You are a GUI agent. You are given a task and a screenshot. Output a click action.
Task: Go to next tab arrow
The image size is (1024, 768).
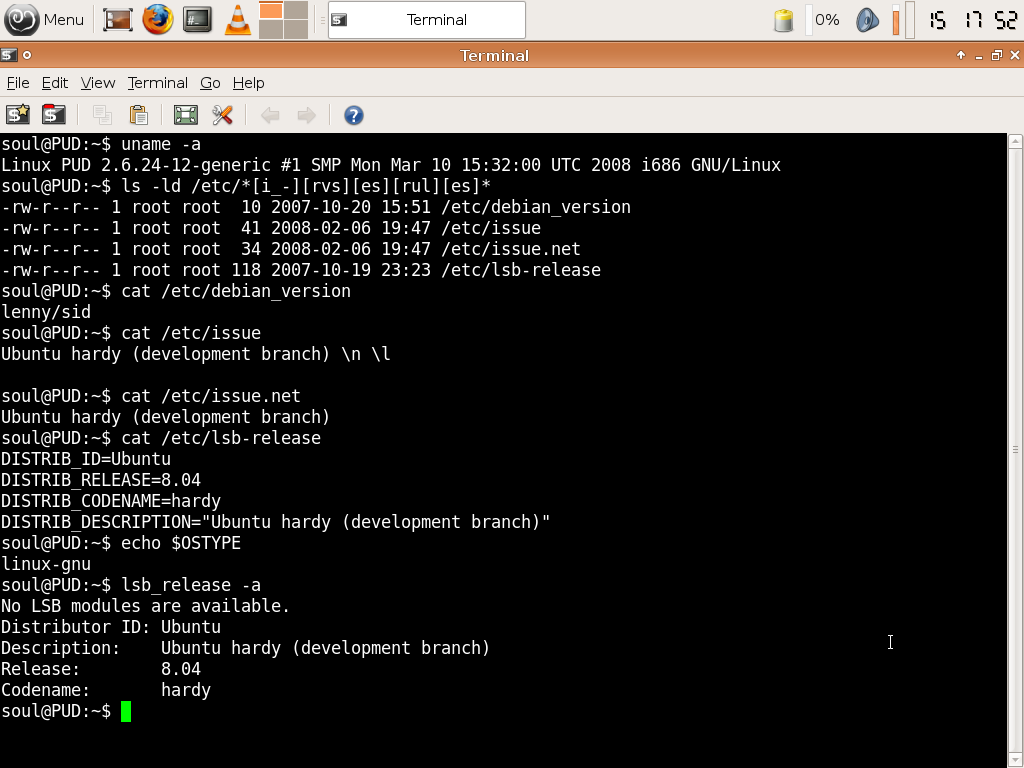point(306,116)
